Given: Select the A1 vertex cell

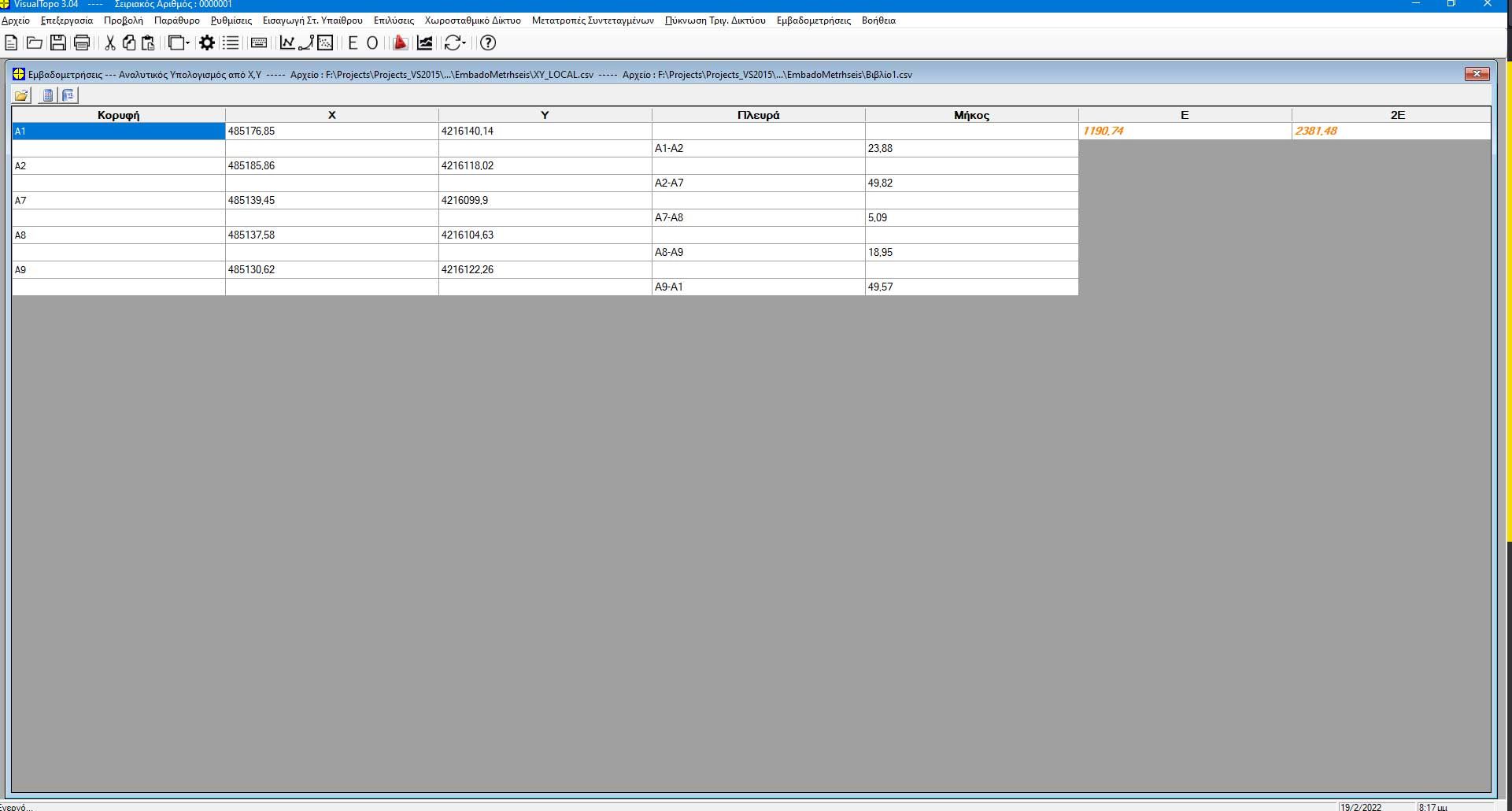Looking at the screenshot, I should 118,131.
